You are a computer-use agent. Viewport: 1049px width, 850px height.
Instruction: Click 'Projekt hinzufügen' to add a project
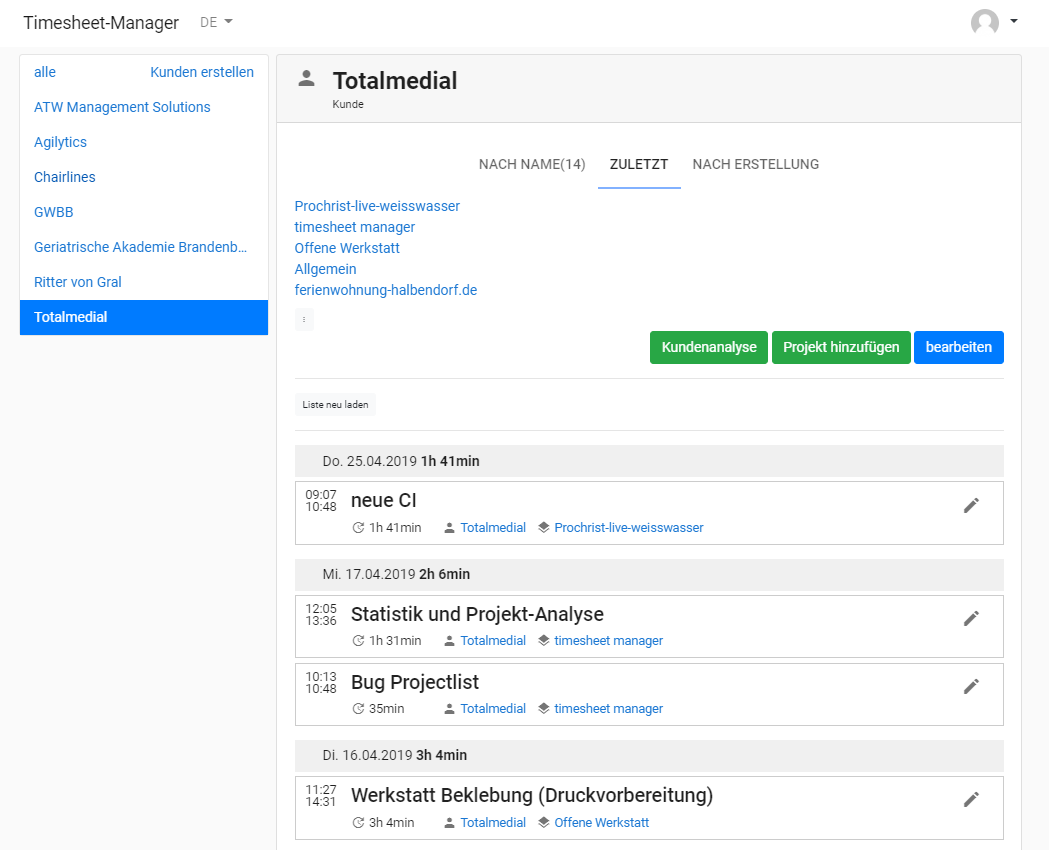point(841,348)
